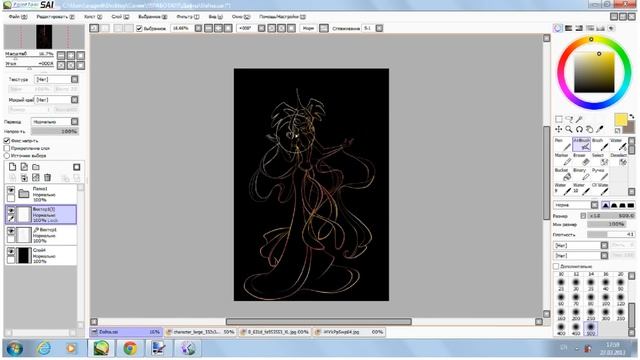The width and height of the screenshot is (640, 360).
Task: Open the rotation angle dropdown in toolbar
Action: (262, 28)
